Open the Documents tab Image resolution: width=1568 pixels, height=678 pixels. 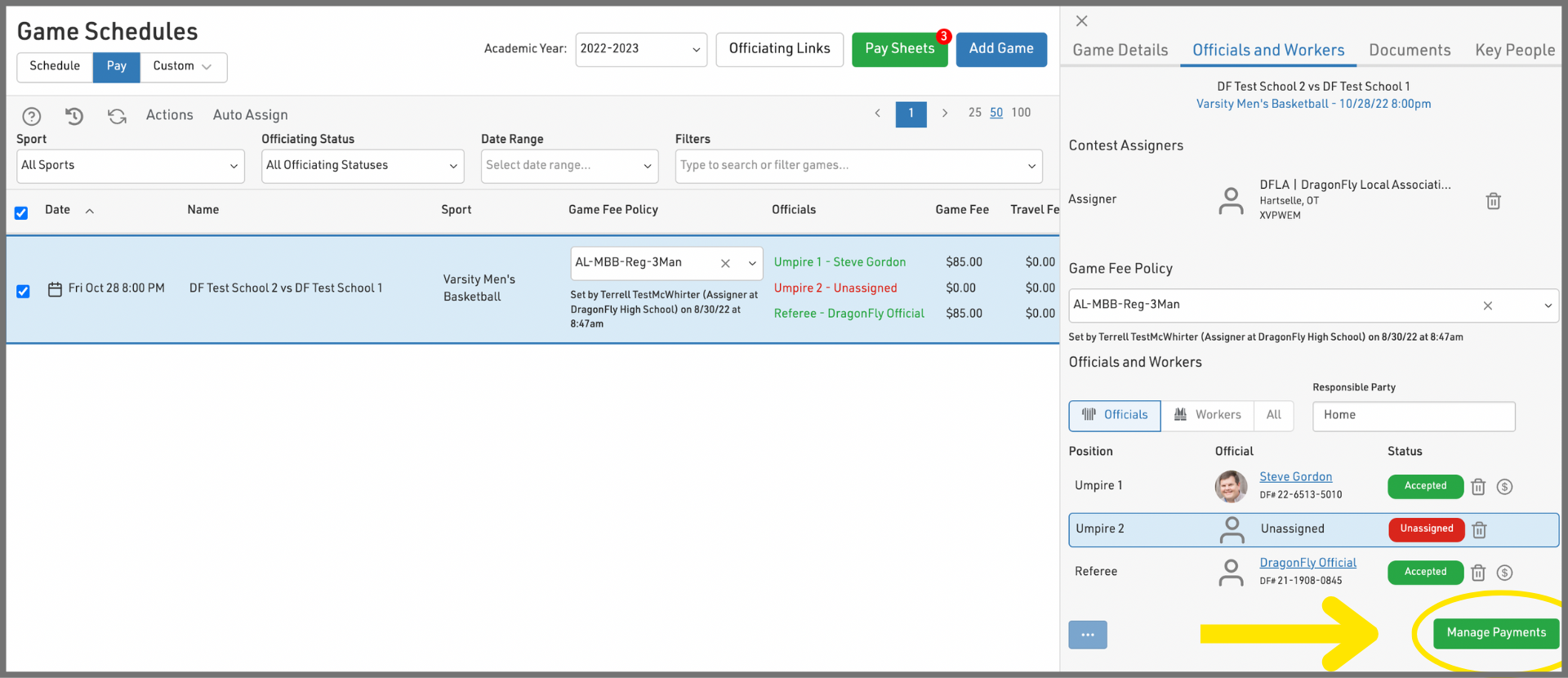point(1410,51)
